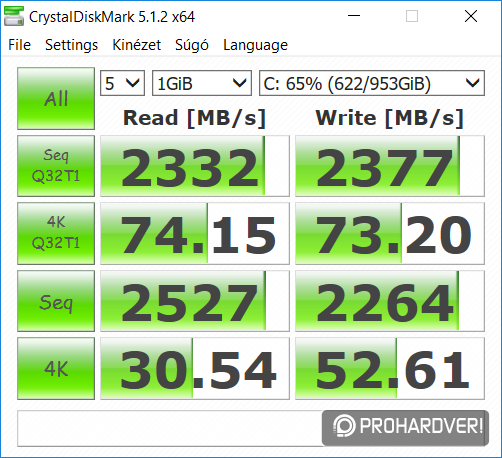The image size is (502, 458).
Task: Click Seq read result 2527
Action: click(x=195, y=301)
